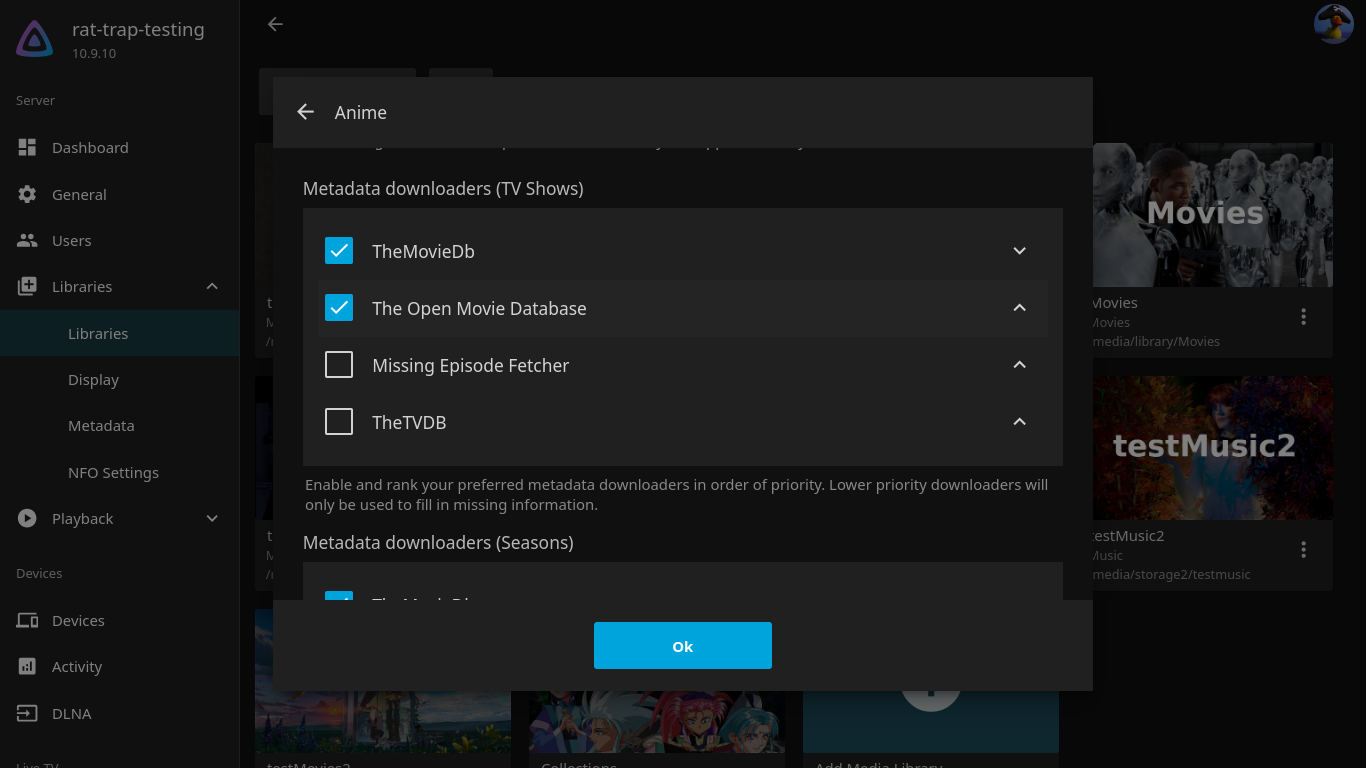Open the Users menu item
This screenshot has width=1366, height=768.
point(71,241)
